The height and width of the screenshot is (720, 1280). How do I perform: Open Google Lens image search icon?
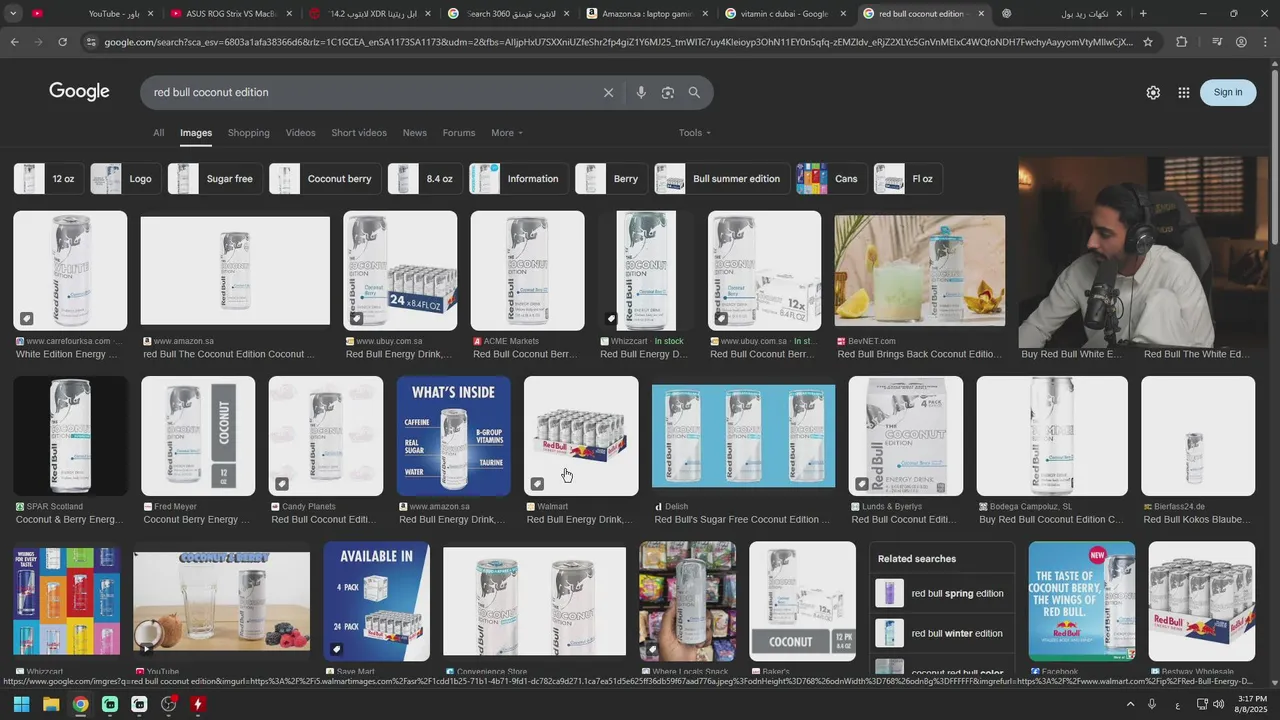click(x=667, y=92)
